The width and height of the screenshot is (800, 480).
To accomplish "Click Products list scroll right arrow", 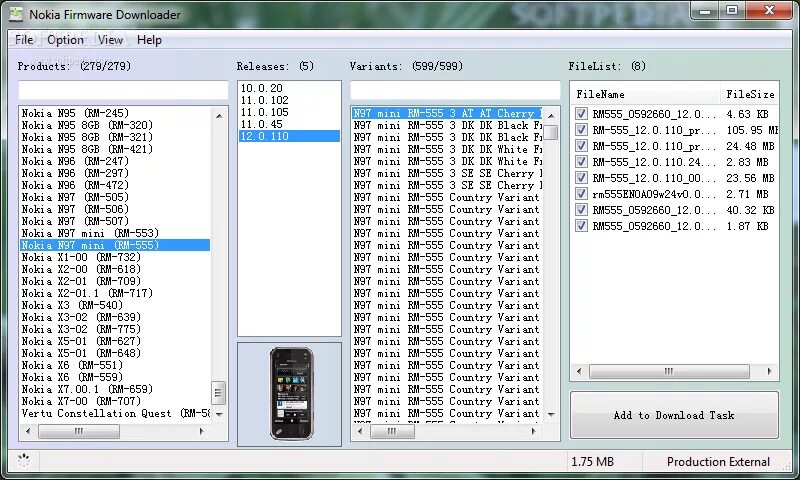I will [x=202, y=432].
